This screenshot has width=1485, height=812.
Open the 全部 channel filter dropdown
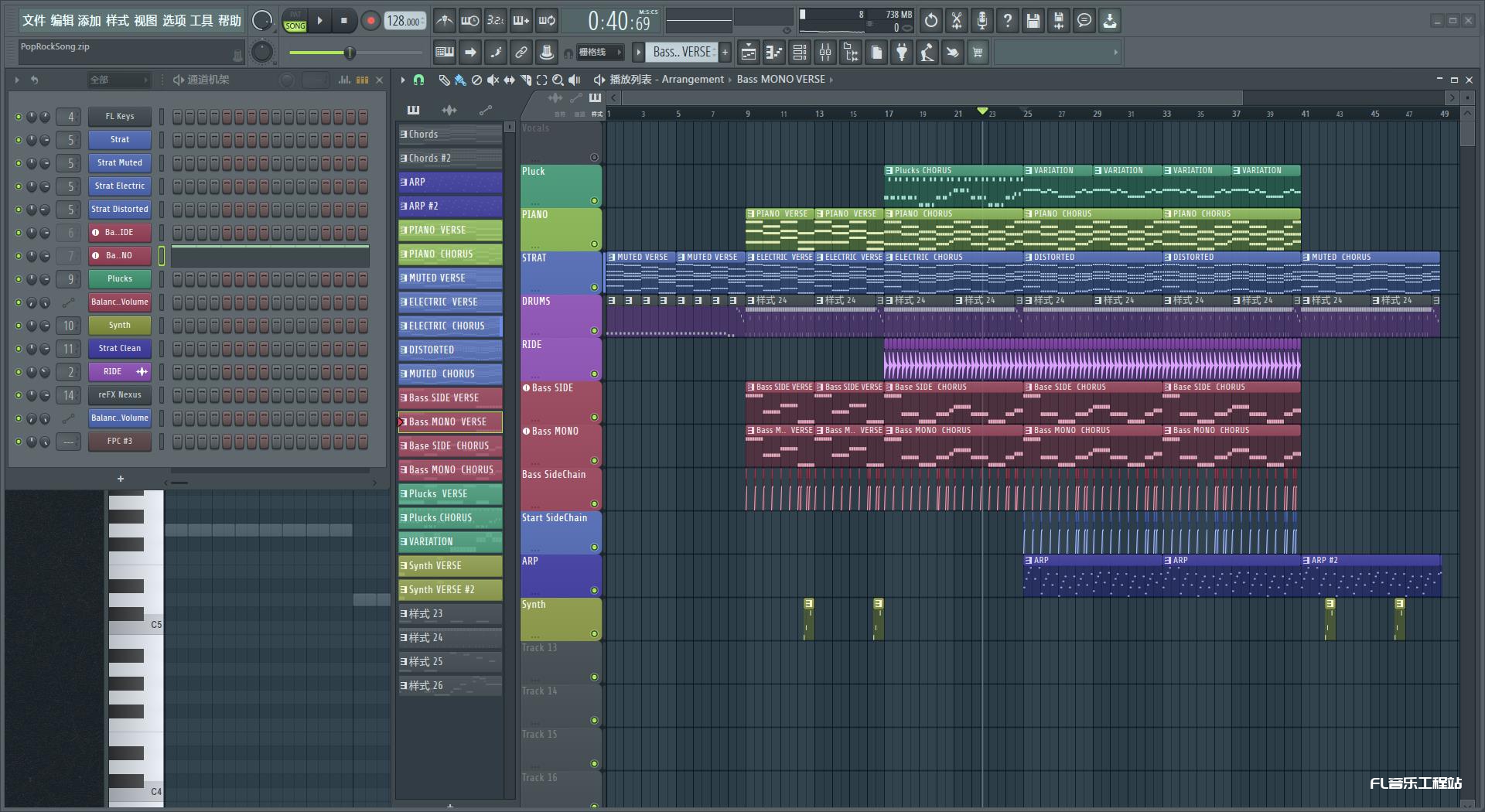point(118,80)
